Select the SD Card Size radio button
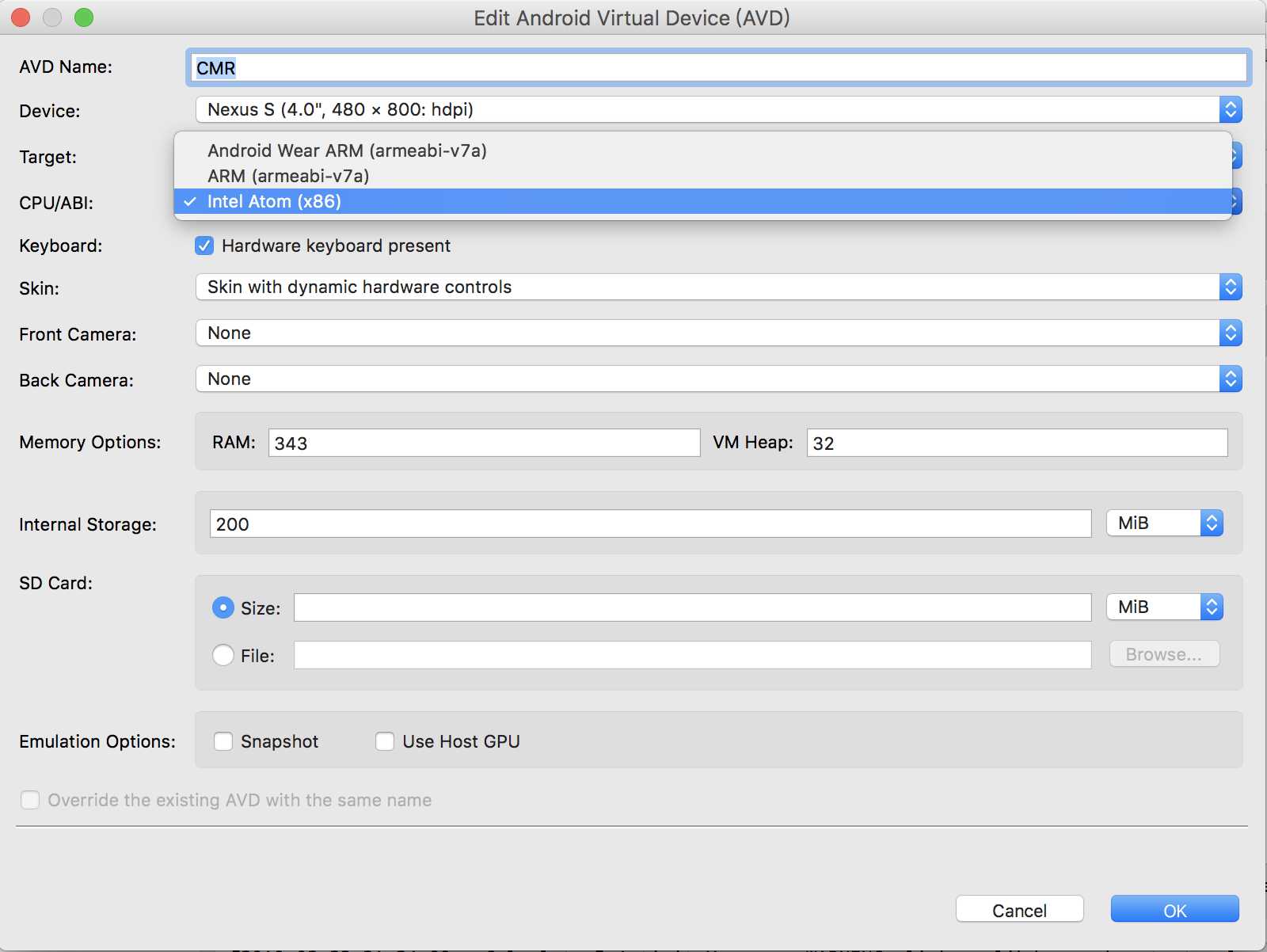Image resolution: width=1267 pixels, height=952 pixels. tap(223, 607)
